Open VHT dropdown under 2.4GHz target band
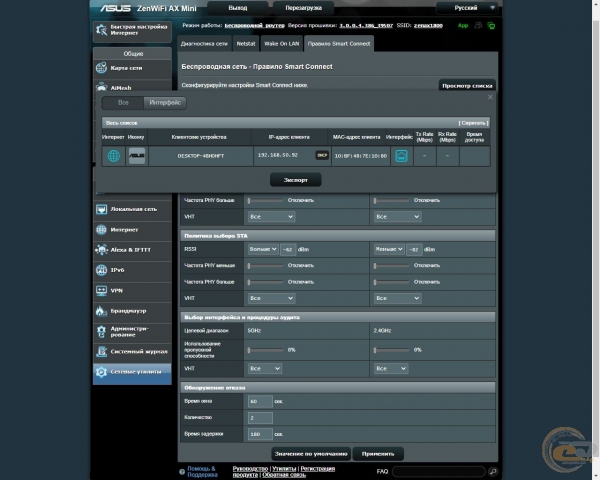 tap(391, 369)
